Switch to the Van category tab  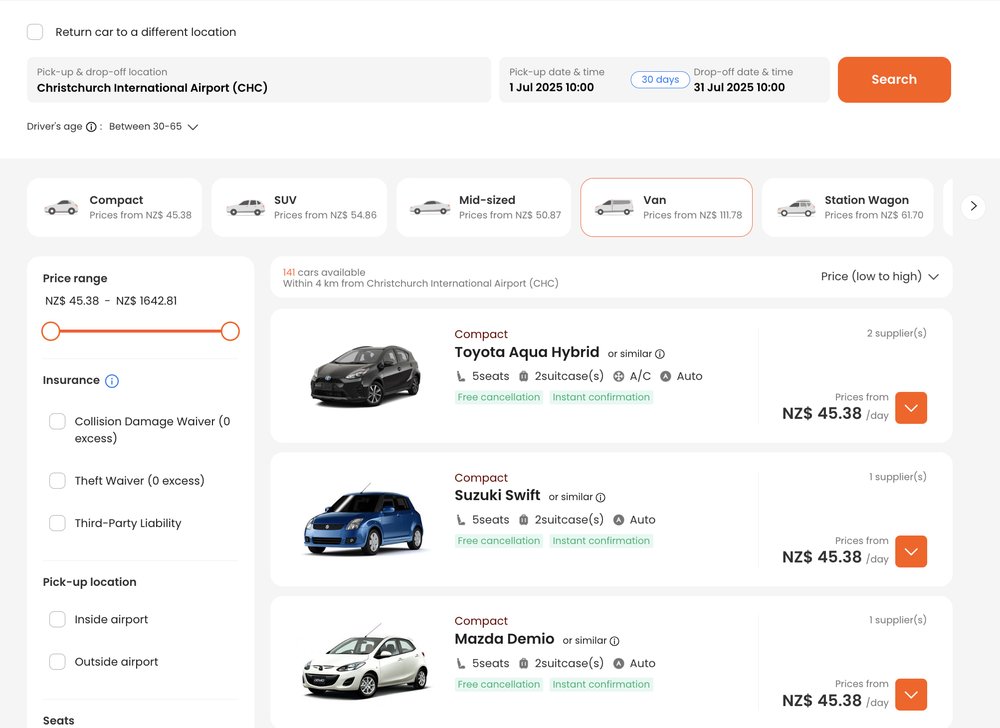coord(666,207)
